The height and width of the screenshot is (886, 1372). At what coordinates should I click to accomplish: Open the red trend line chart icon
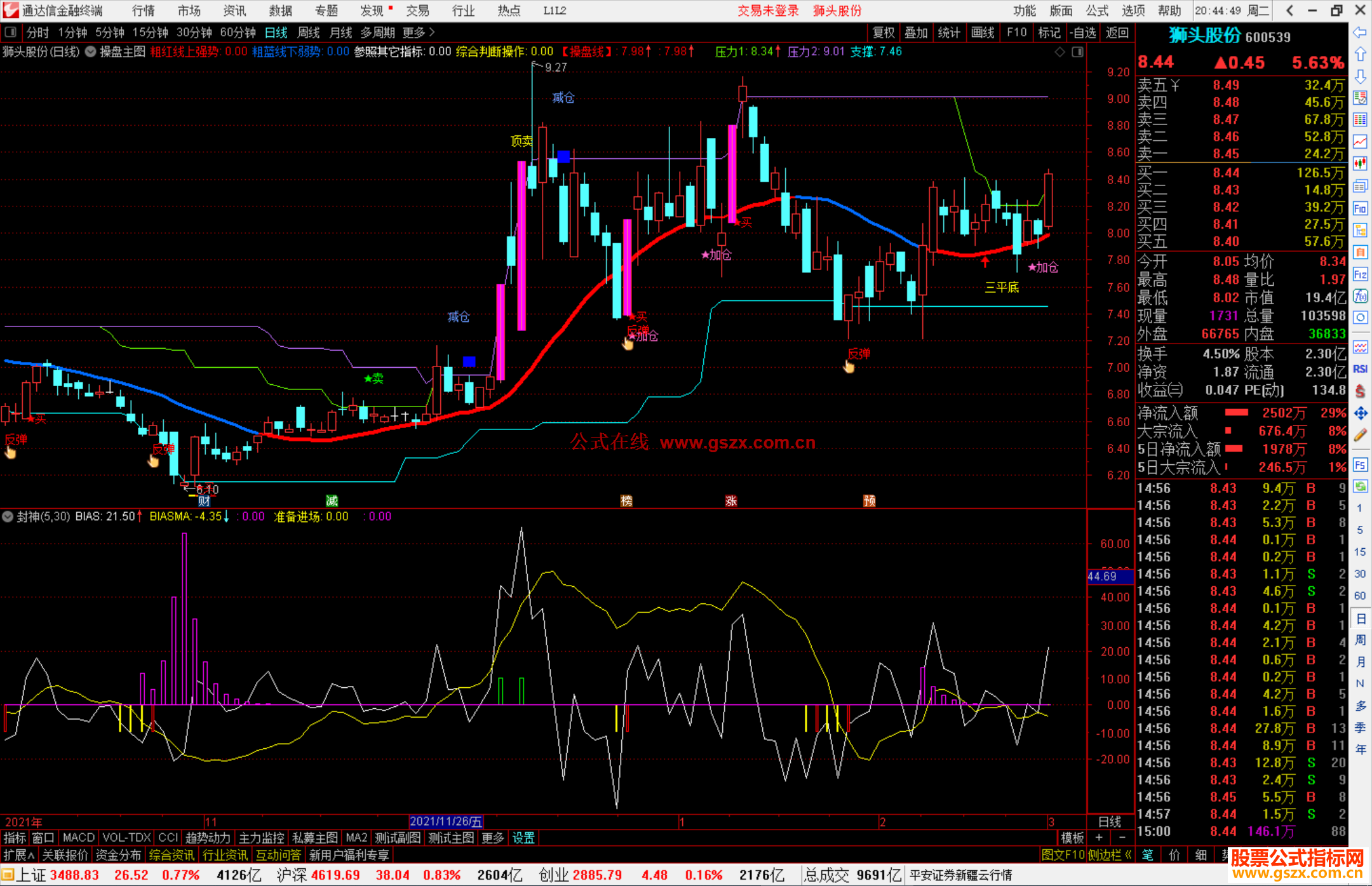[1360, 142]
